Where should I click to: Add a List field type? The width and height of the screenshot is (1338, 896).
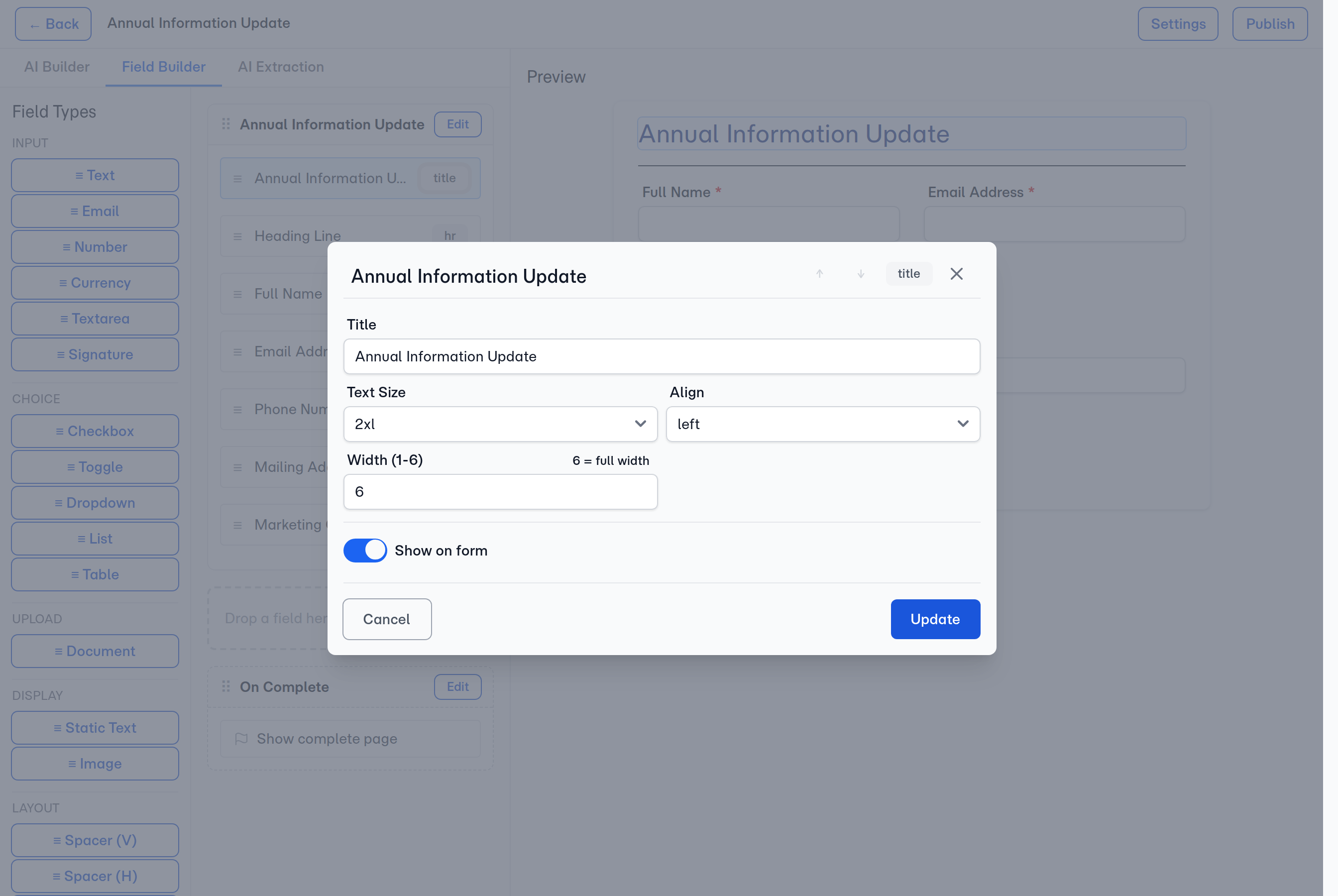(95, 539)
